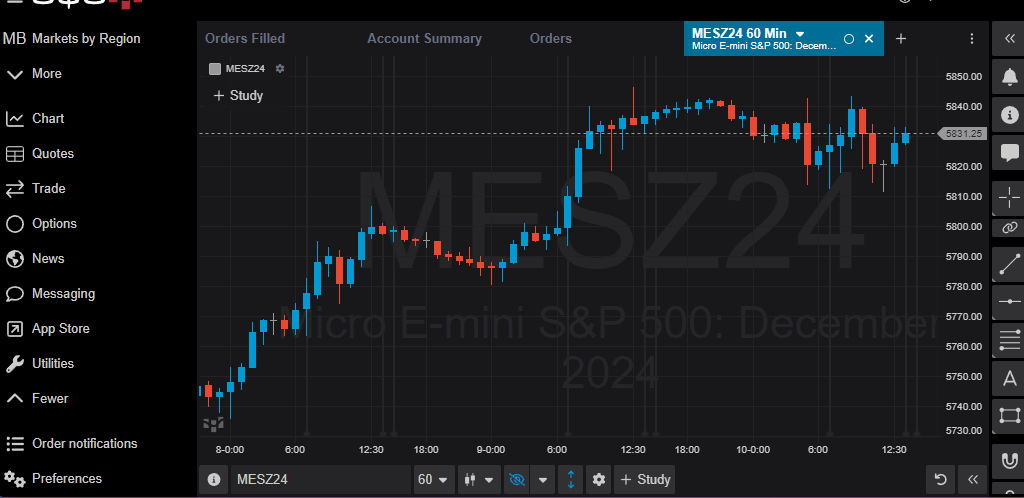
Task: Toggle the magnet snap tool
Action: [x=1009, y=460]
